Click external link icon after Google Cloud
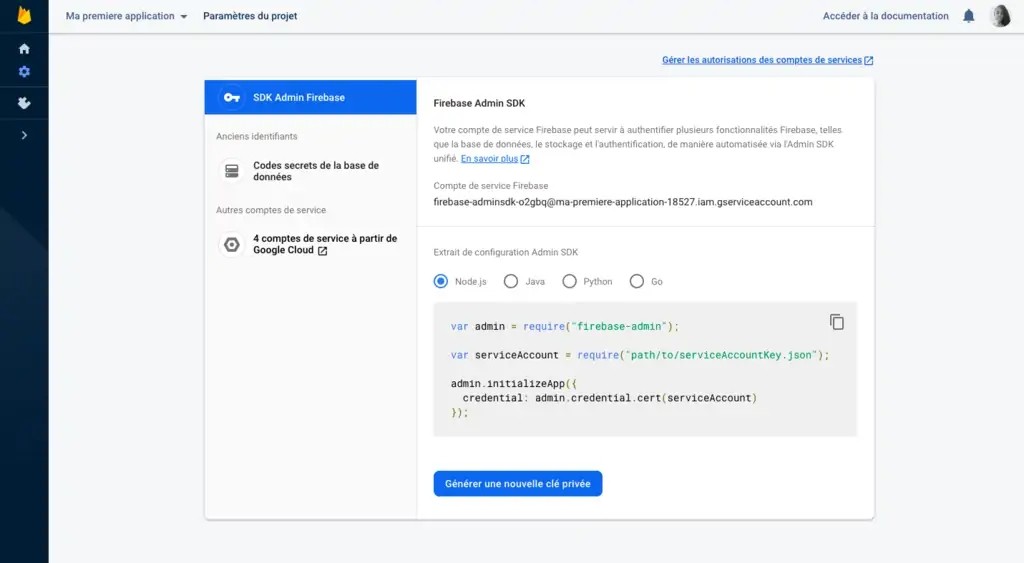The image size is (1024, 563). tap(322, 251)
